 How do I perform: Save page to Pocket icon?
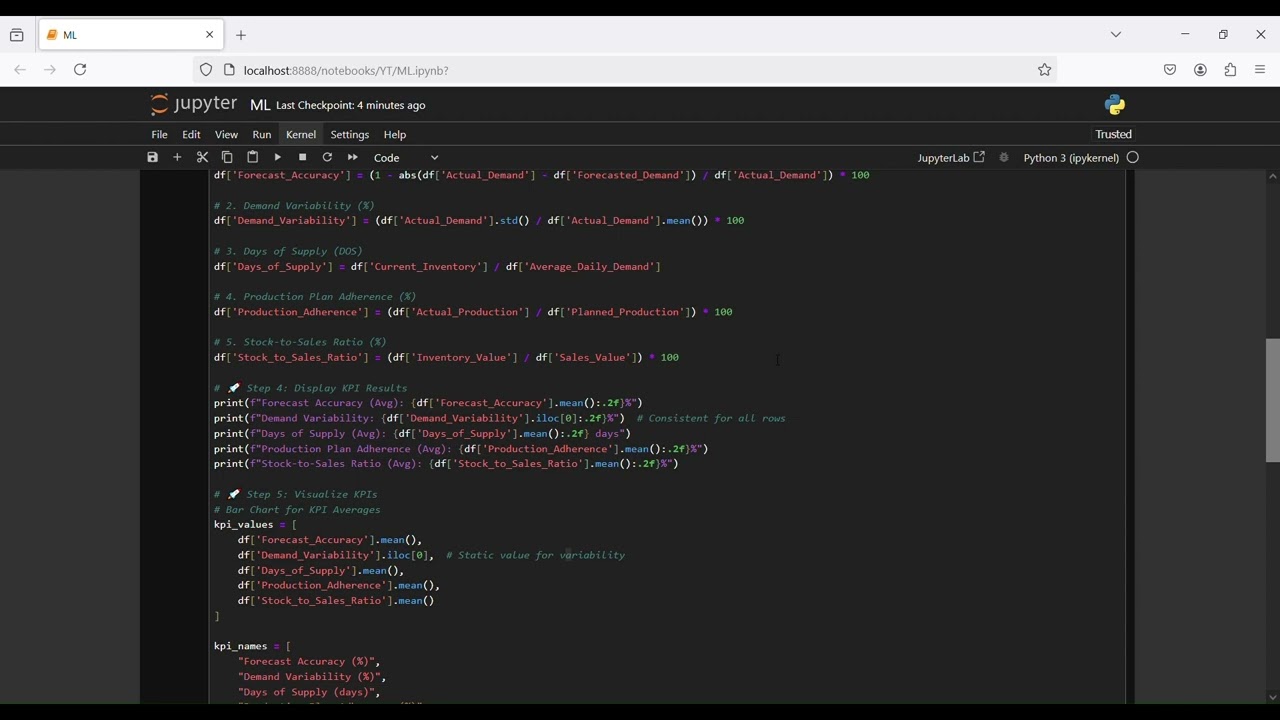[1170, 70]
